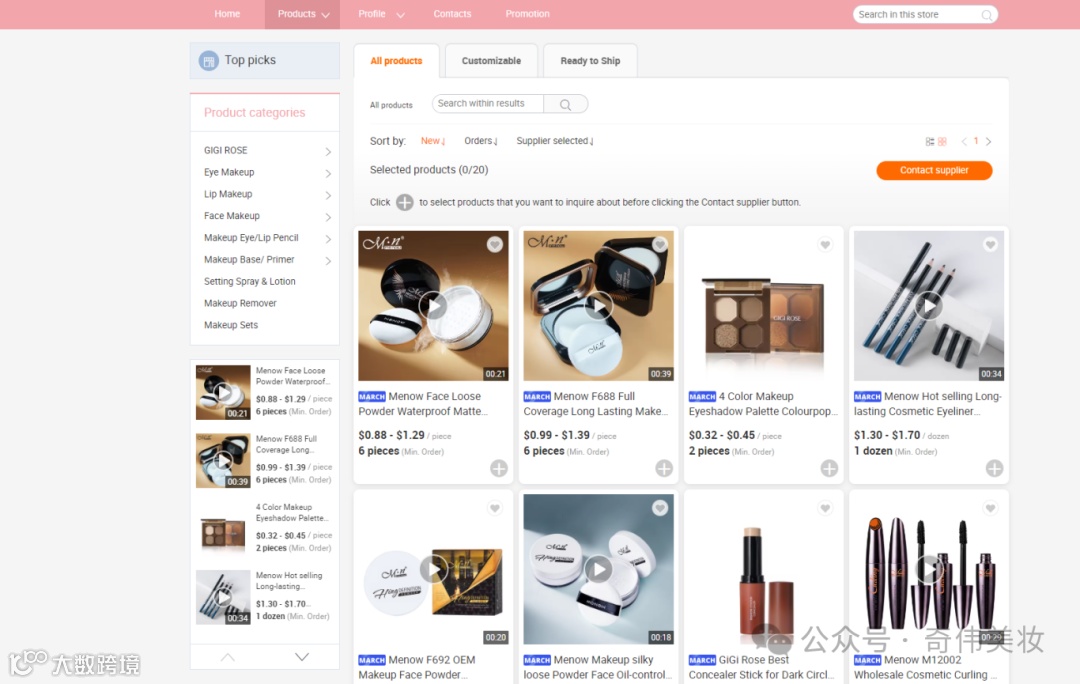Switch to list view layout icon
1080x684 pixels.
[930, 141]
